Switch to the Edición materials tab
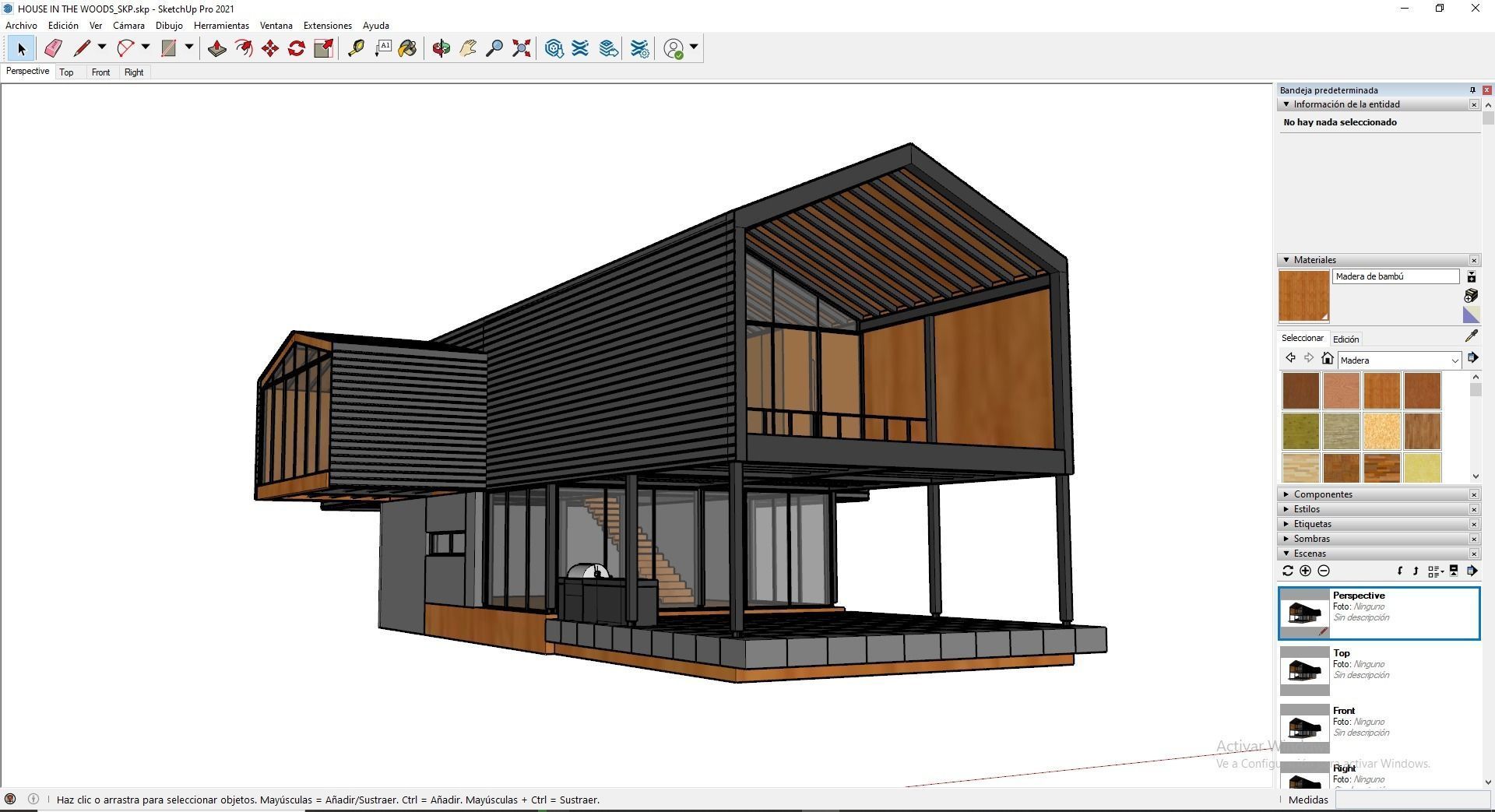1495x812 pixels. click(1345, 339)
